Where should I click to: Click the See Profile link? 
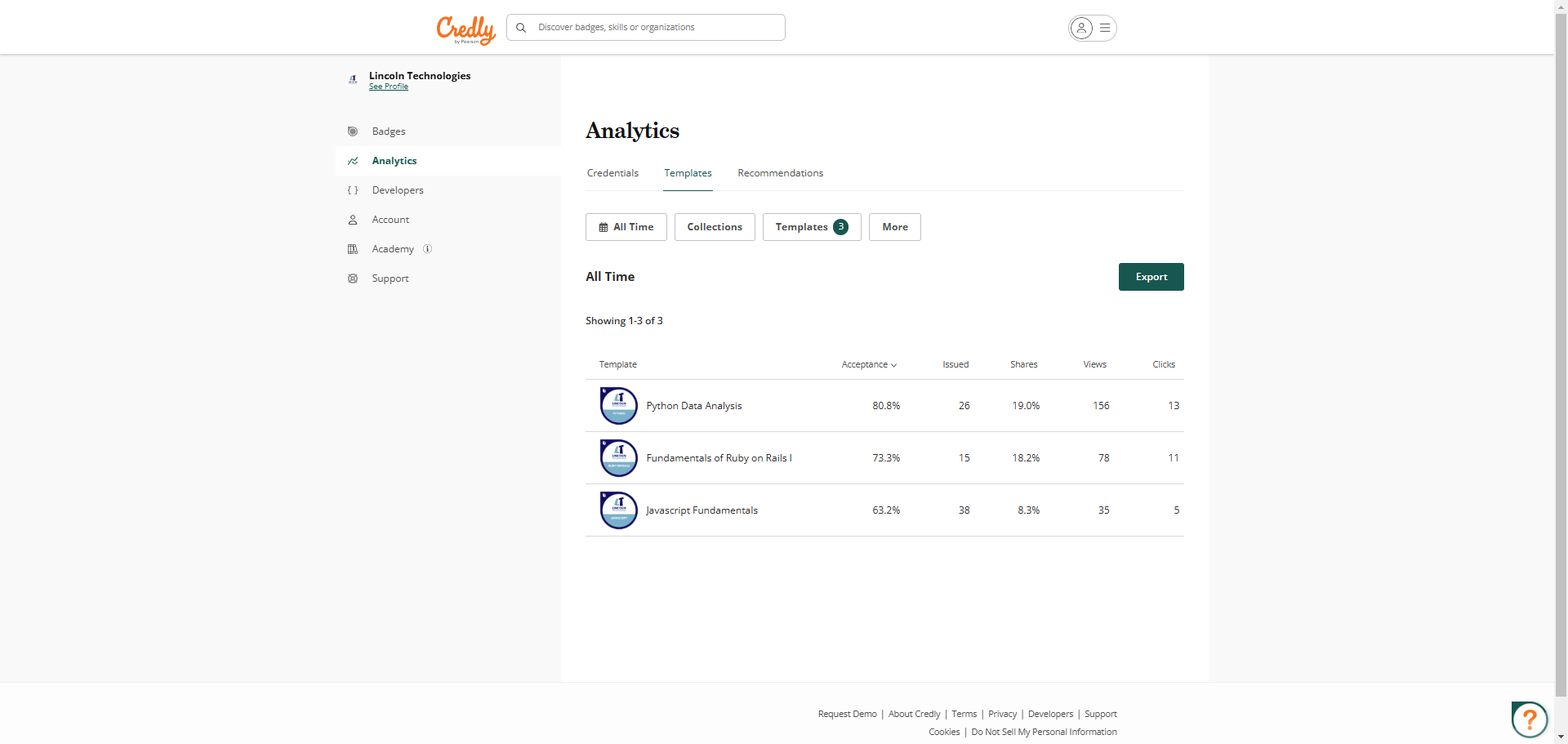[389, 87]
